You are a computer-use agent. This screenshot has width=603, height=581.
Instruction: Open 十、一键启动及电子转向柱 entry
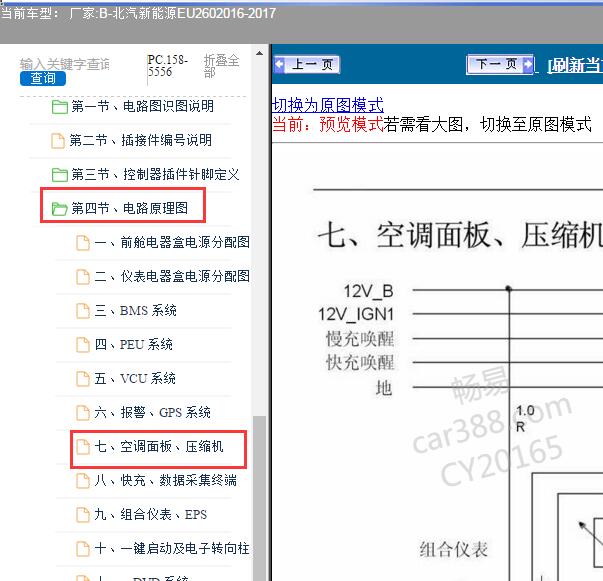coord(172,548)
